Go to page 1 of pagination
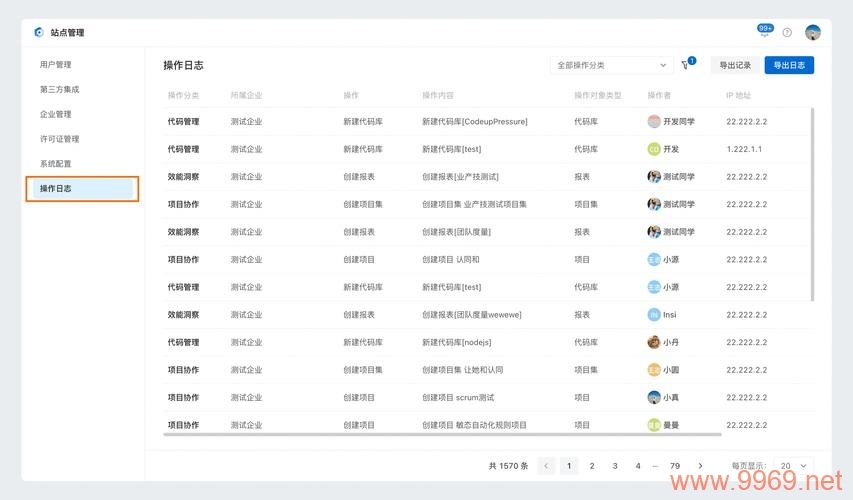This screenshot has width=853, height=500. tap(569, 466)
